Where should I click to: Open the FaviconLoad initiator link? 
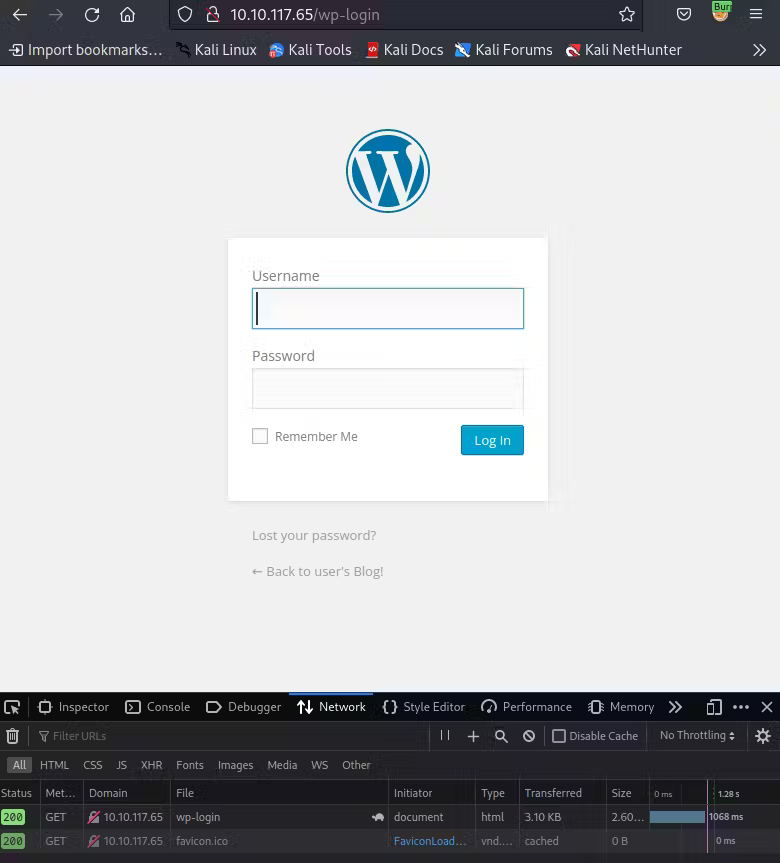[x=430, y=841]
